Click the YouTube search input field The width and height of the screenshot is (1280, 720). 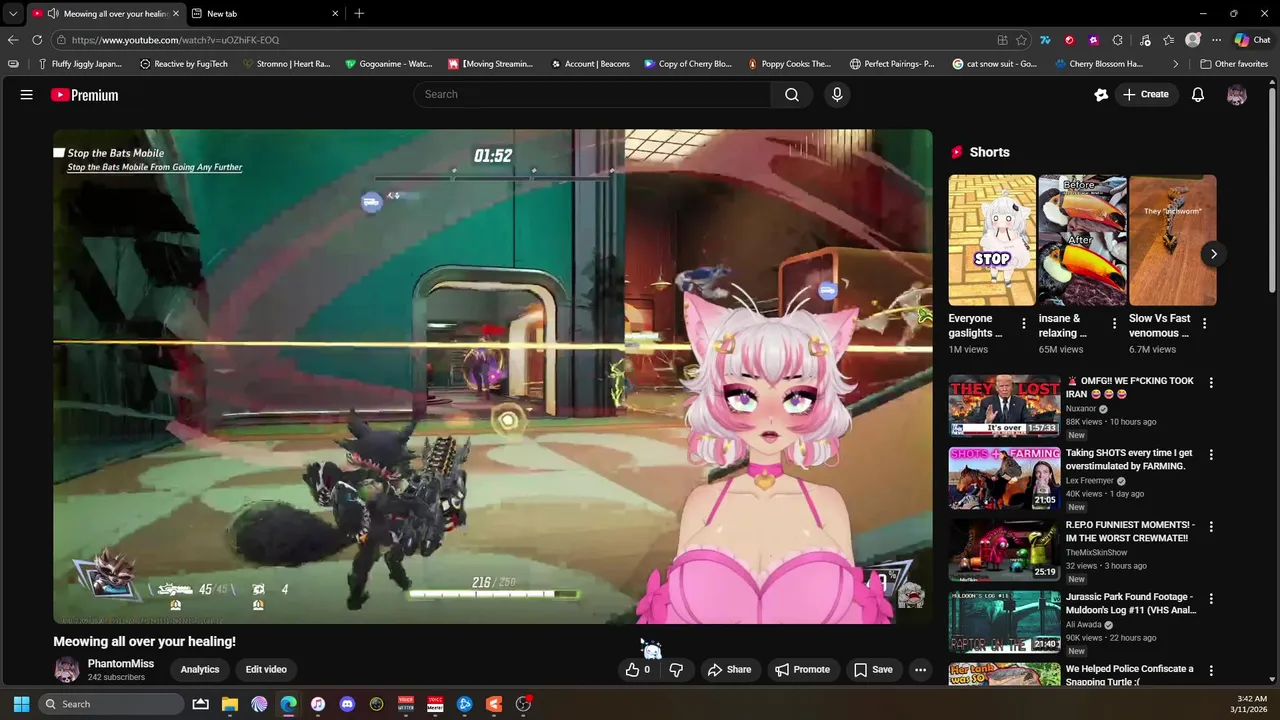pyautogui.click(x=592, y=95)
